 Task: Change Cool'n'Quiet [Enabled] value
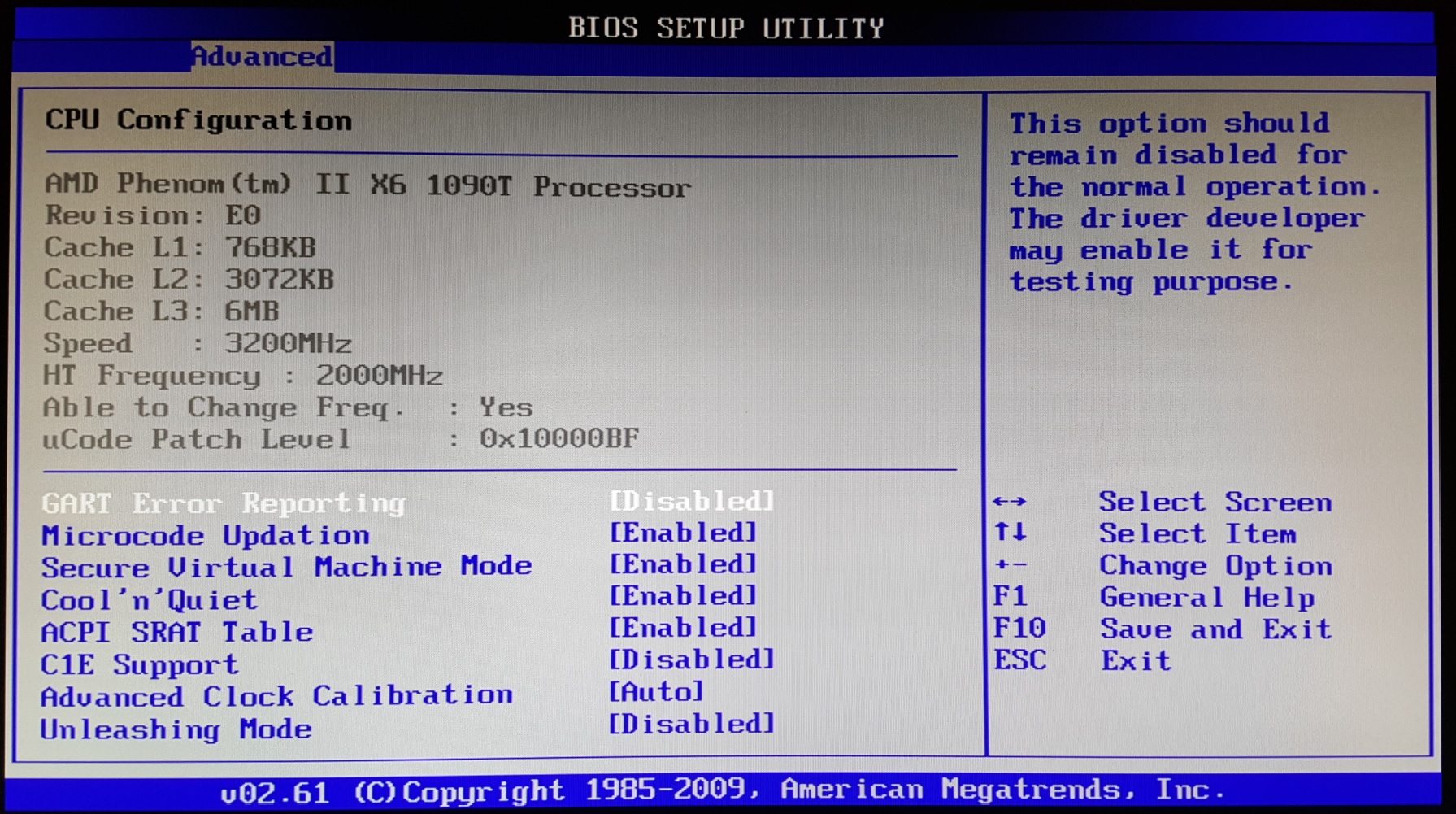(x=683, y=596)
